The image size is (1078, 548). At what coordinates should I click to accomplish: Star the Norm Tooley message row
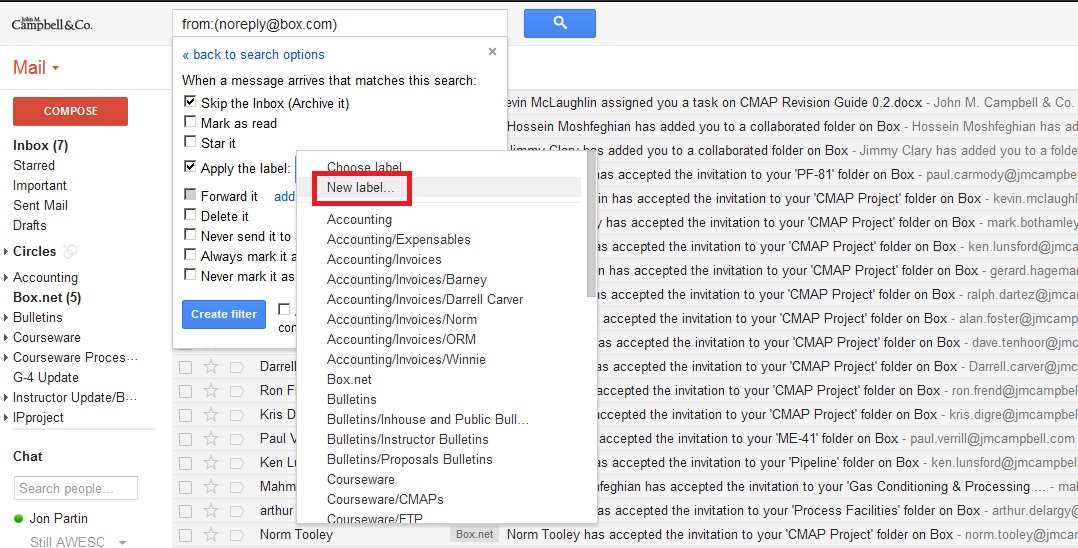(211, 535)
